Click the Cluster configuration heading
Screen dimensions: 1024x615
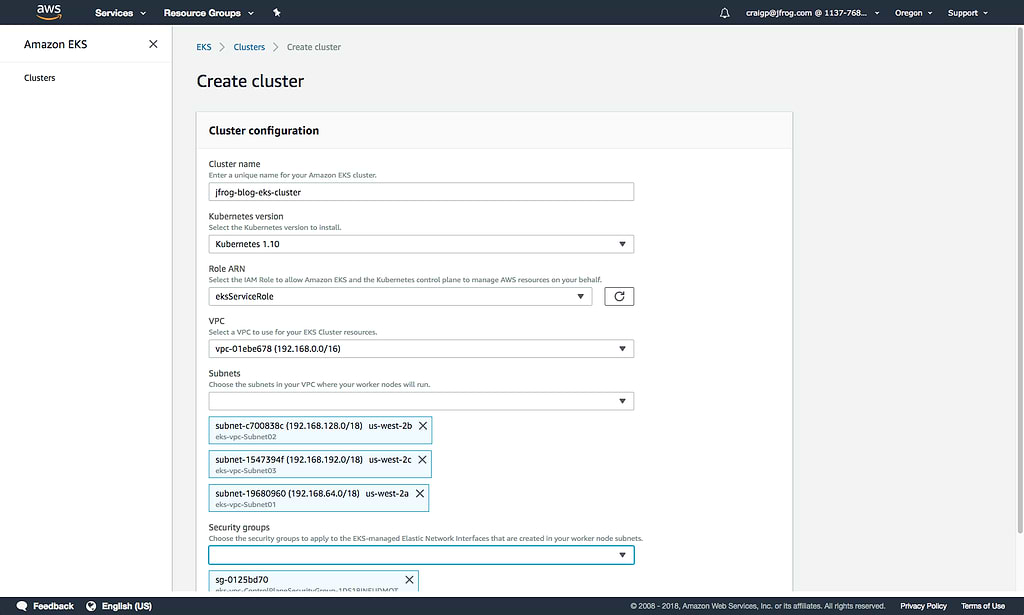264,131
